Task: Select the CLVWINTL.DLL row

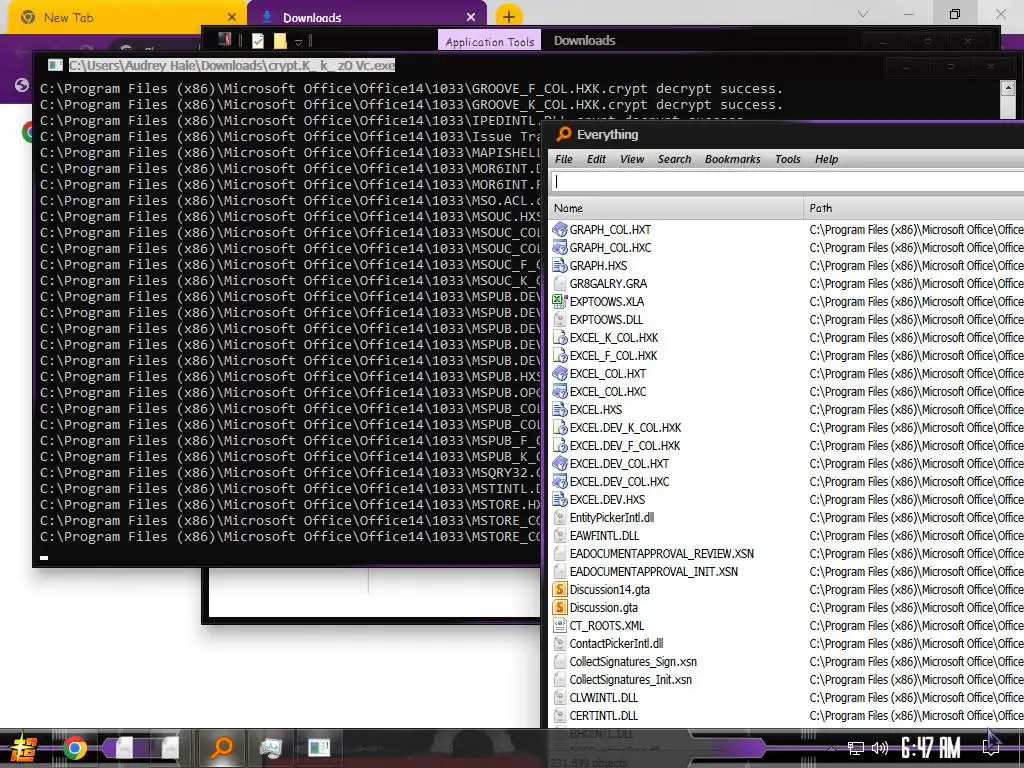Action: (786, 697)
